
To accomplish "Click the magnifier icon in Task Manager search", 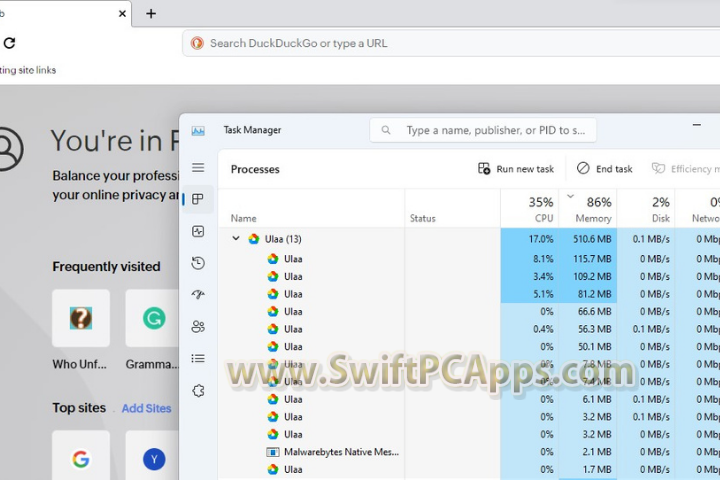I will pos(386,130).
